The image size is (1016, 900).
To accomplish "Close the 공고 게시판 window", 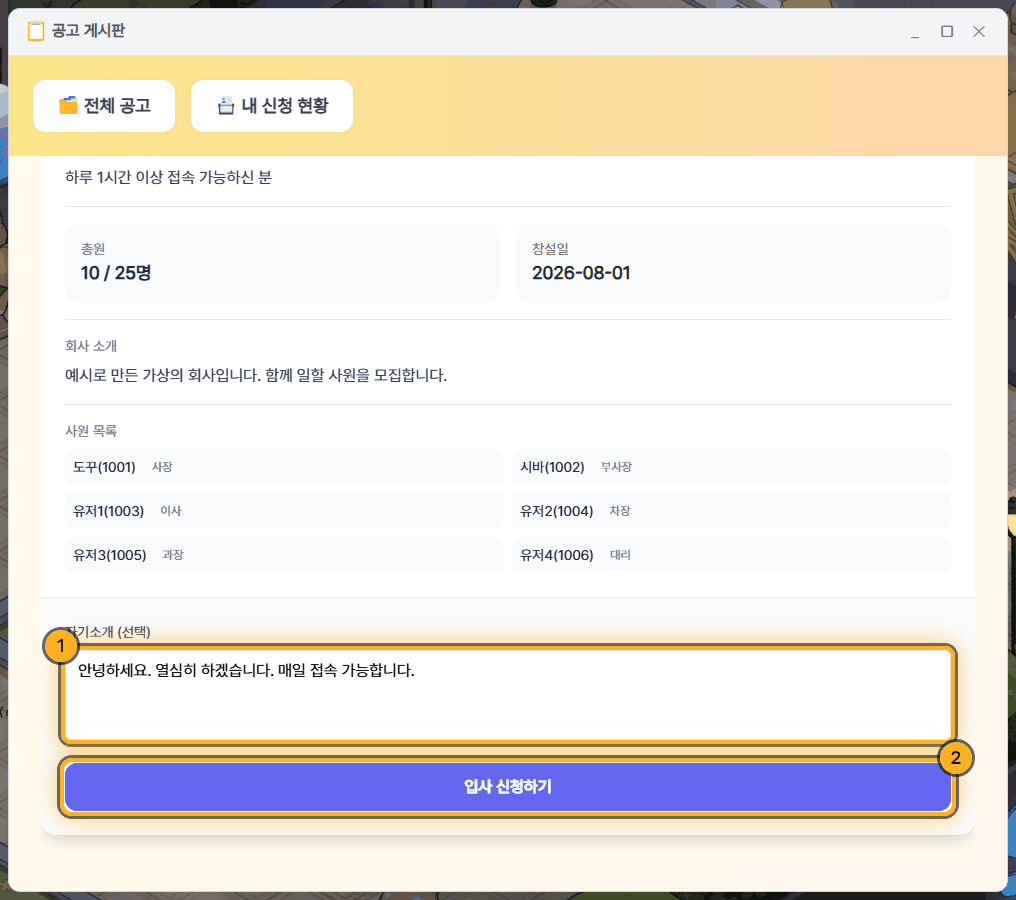I will click(x=979, y=32).
